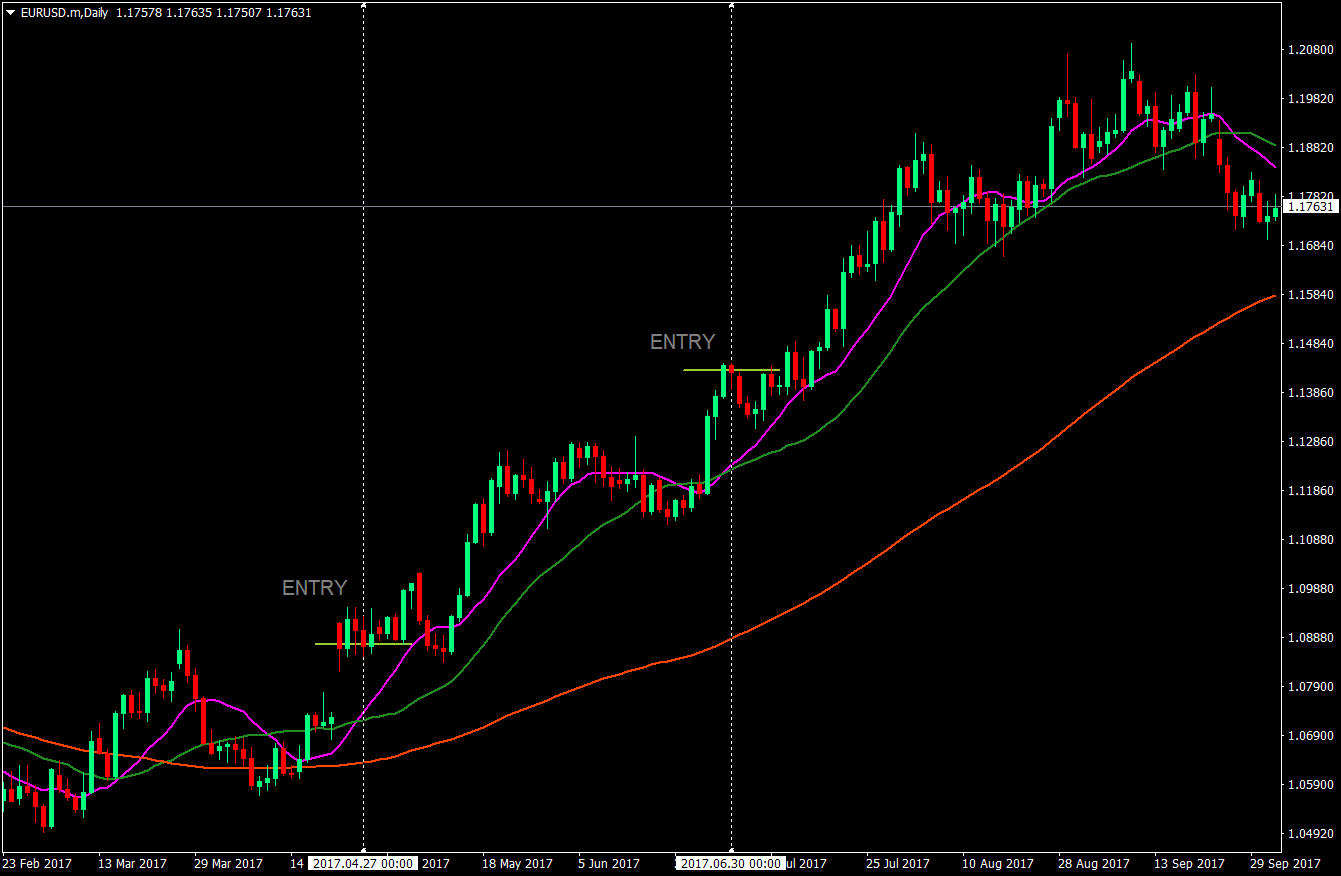Select the second ENTRY text annotation
The image size is (1341, 876).
point(682,342)
